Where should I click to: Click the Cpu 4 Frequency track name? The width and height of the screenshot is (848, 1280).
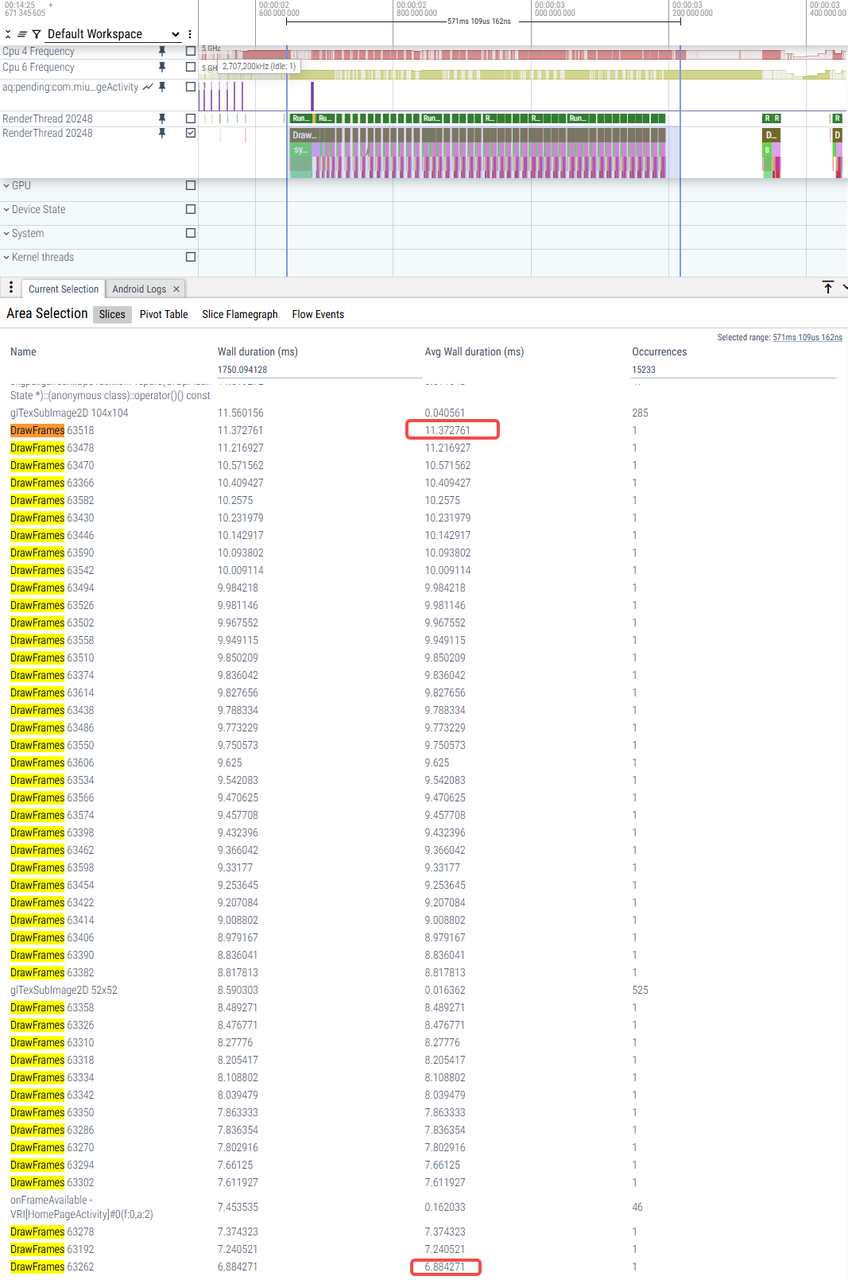pos(38,51)
